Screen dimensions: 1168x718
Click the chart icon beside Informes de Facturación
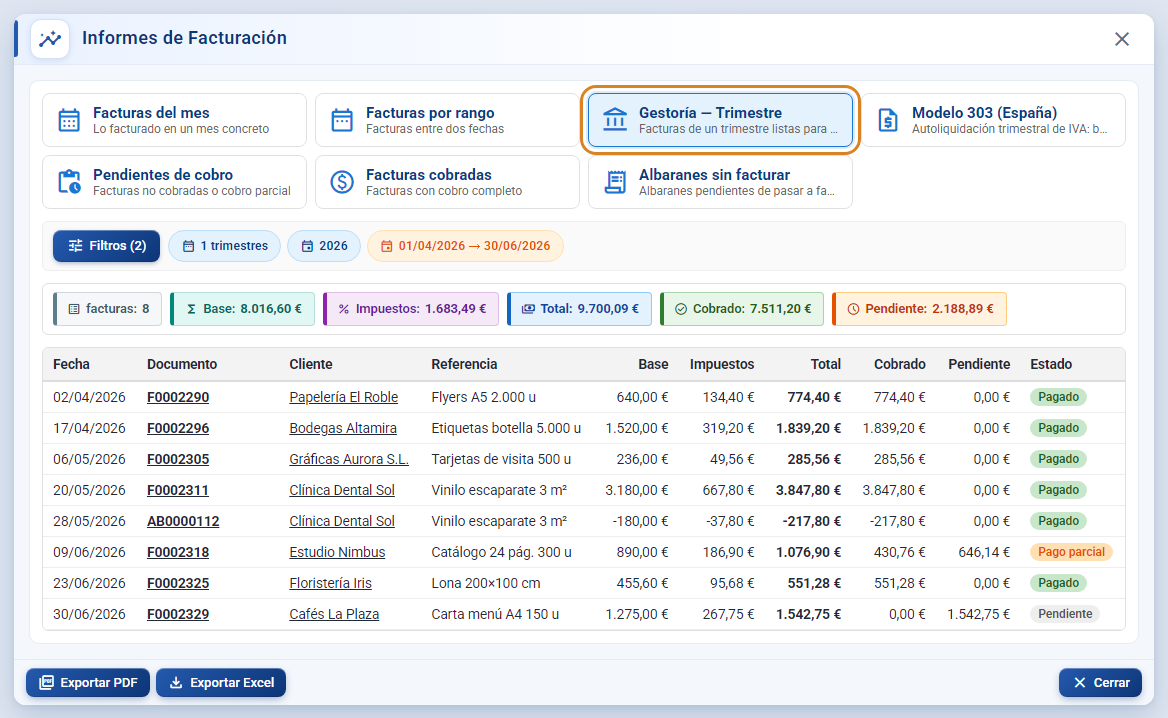[x=50, y=39]
